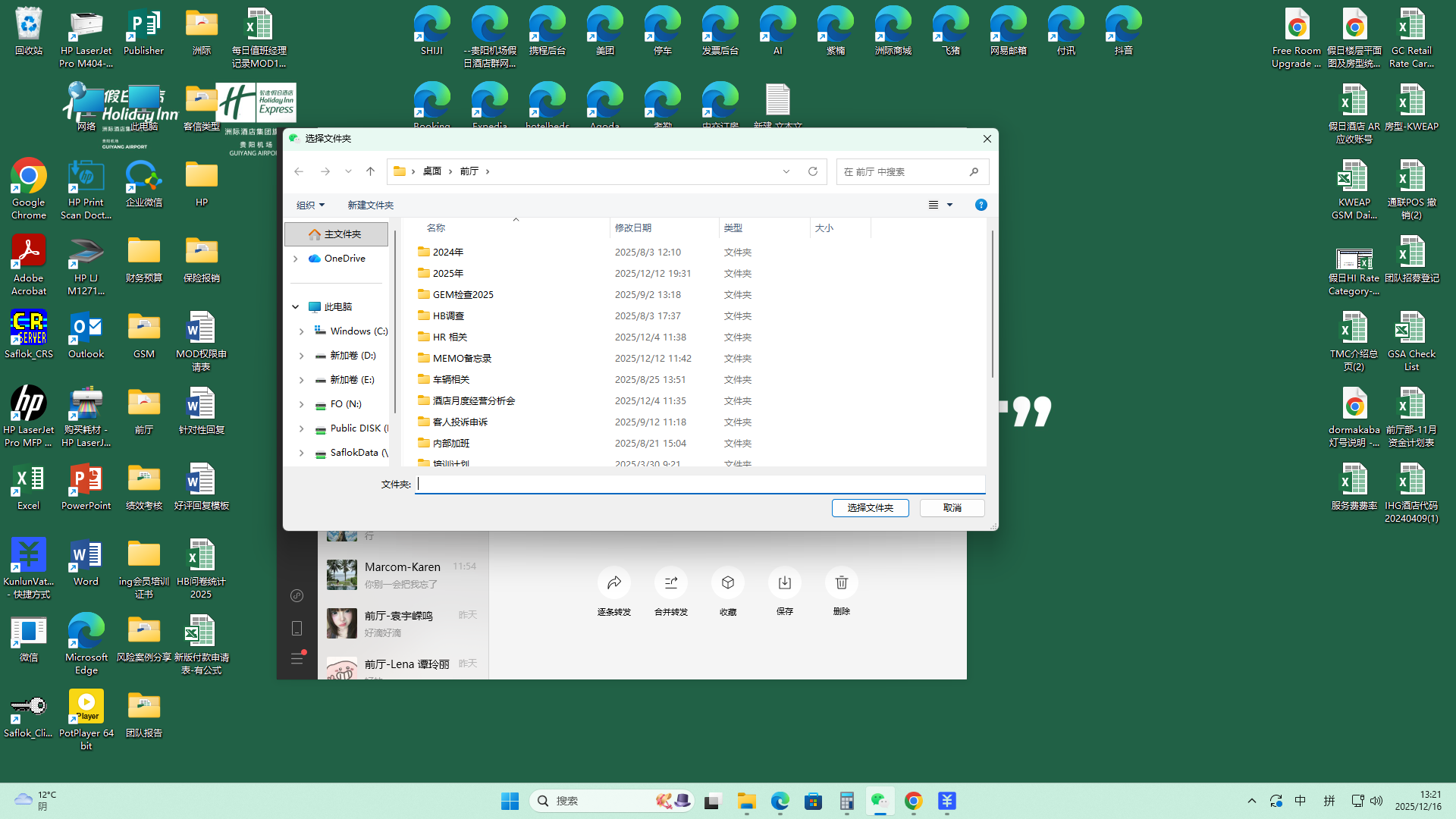Expand the OneDrive tree node
Image resolution: width=1456 pixels, height=819 pixels.
click(296, 259)
